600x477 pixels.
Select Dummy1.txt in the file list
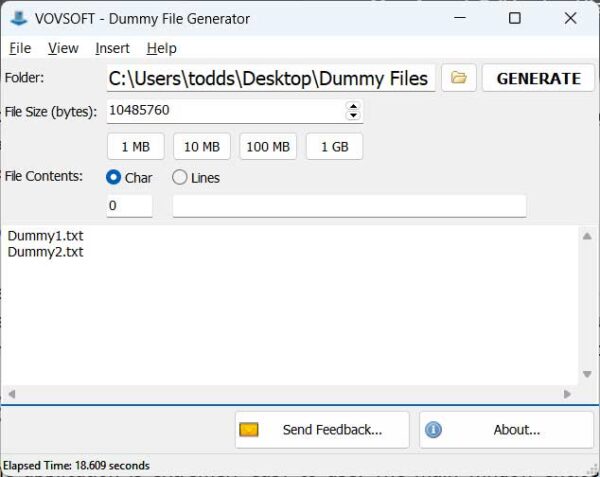point(45,236)
